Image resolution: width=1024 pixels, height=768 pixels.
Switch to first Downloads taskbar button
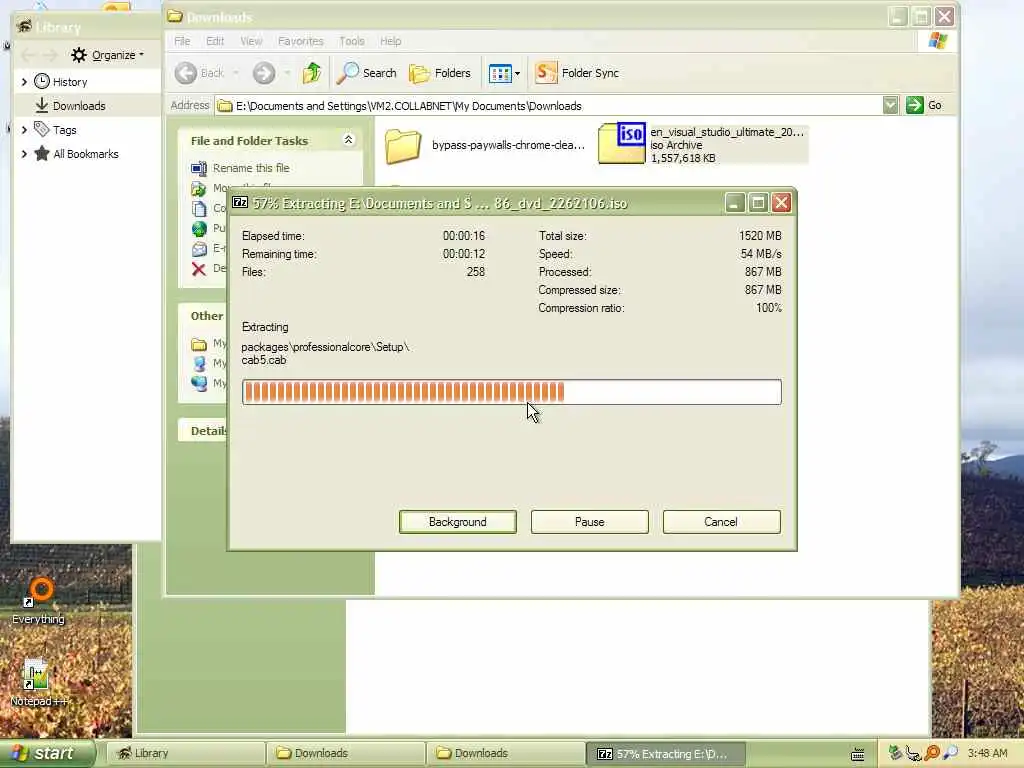point(346,753)
